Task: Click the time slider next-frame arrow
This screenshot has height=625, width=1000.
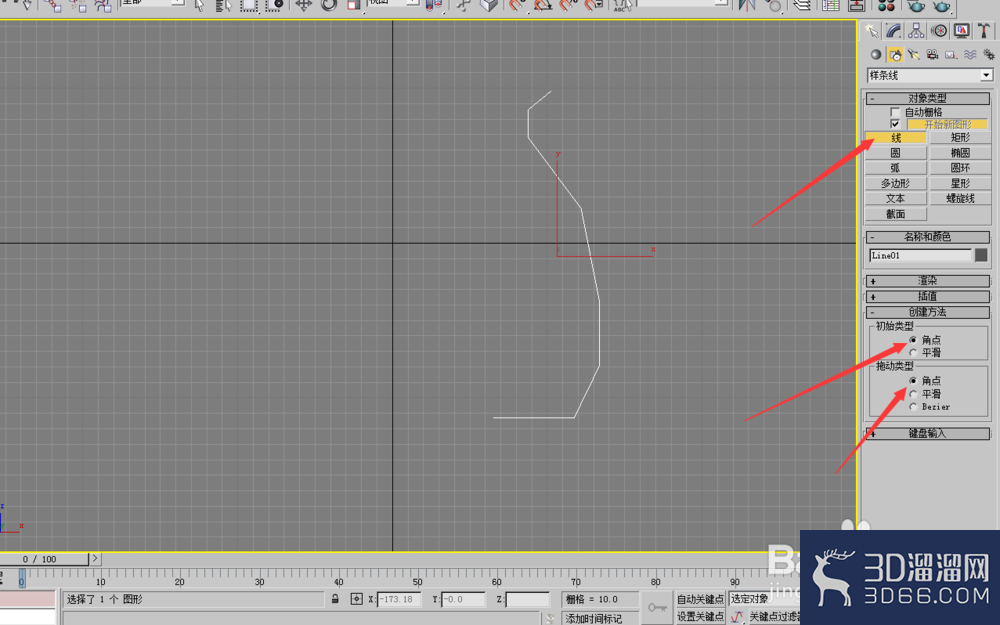Action: 94,559
